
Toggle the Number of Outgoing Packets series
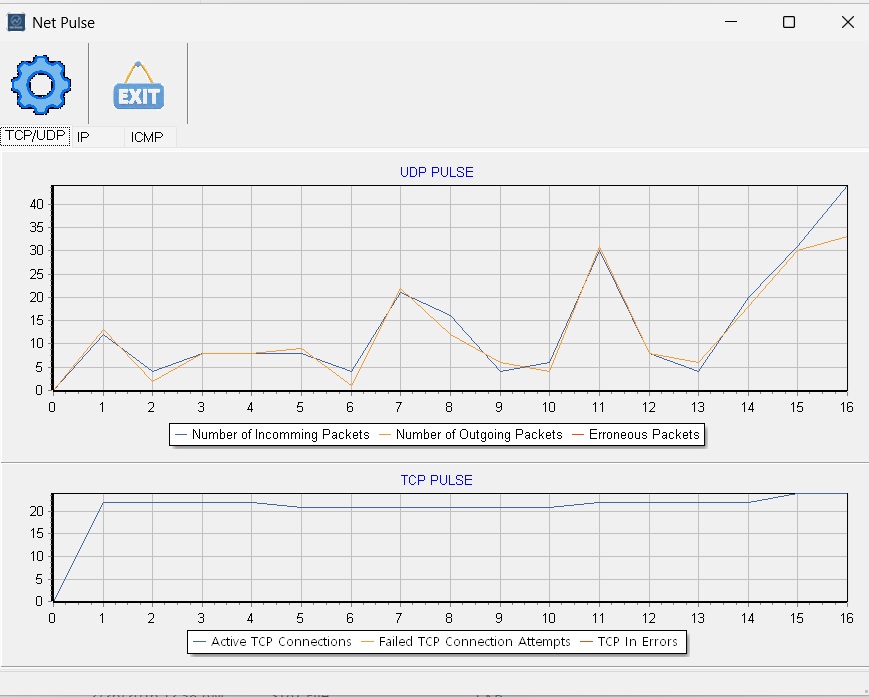480,434
